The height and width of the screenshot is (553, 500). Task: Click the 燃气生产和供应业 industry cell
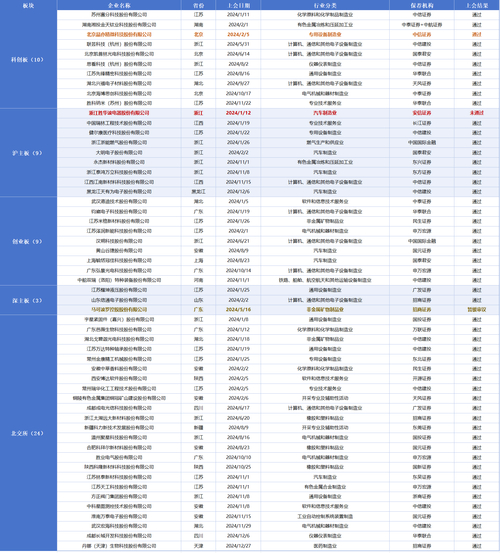coord(325,142)
